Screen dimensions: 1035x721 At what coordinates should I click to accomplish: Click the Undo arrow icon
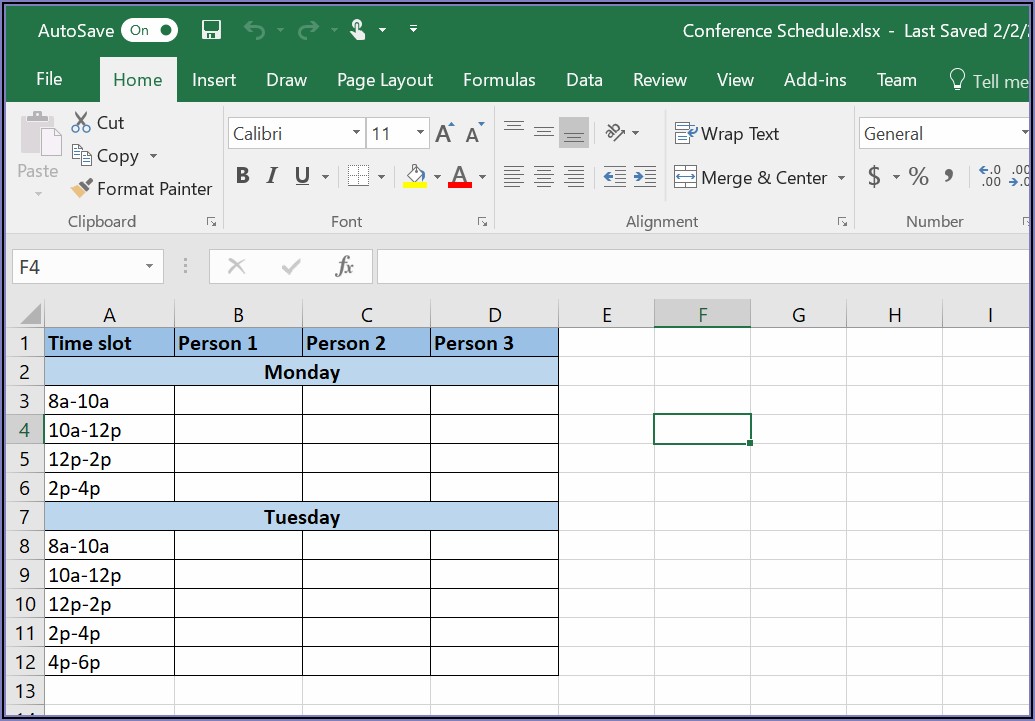coord(255,30)
